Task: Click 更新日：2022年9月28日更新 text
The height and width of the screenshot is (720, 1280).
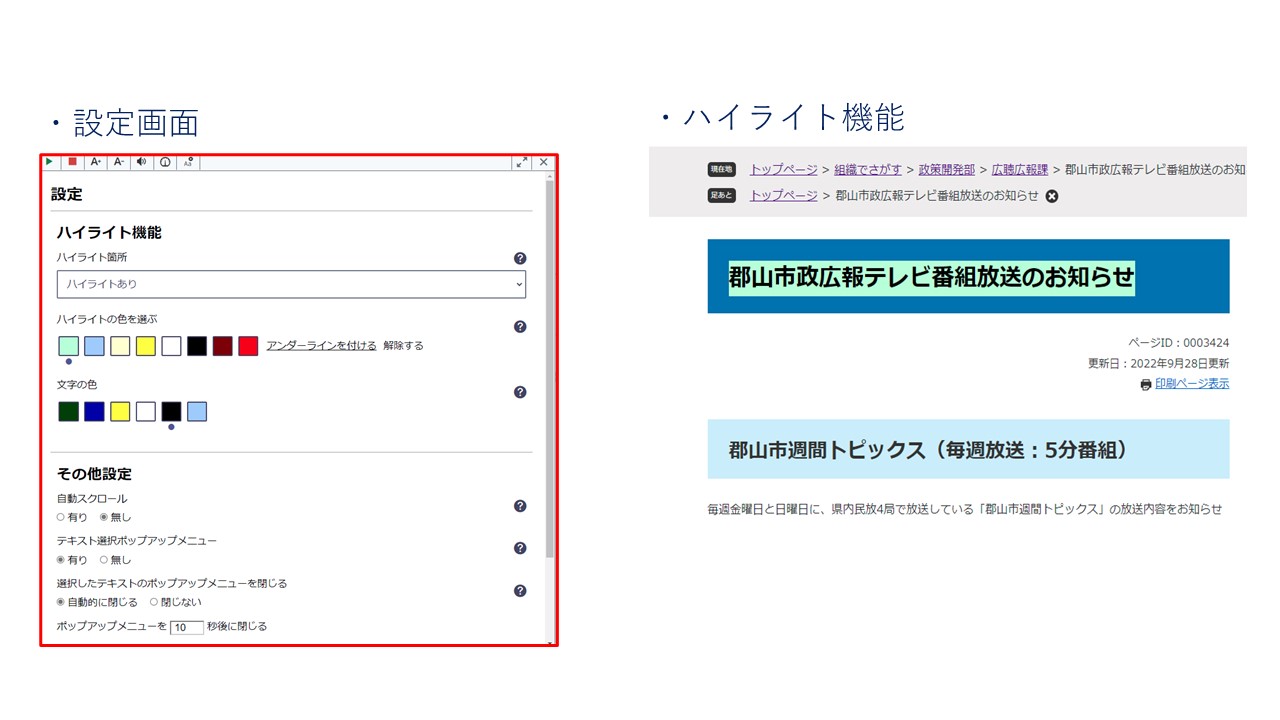Action: pyautogui.click(x=1159, y=363)
